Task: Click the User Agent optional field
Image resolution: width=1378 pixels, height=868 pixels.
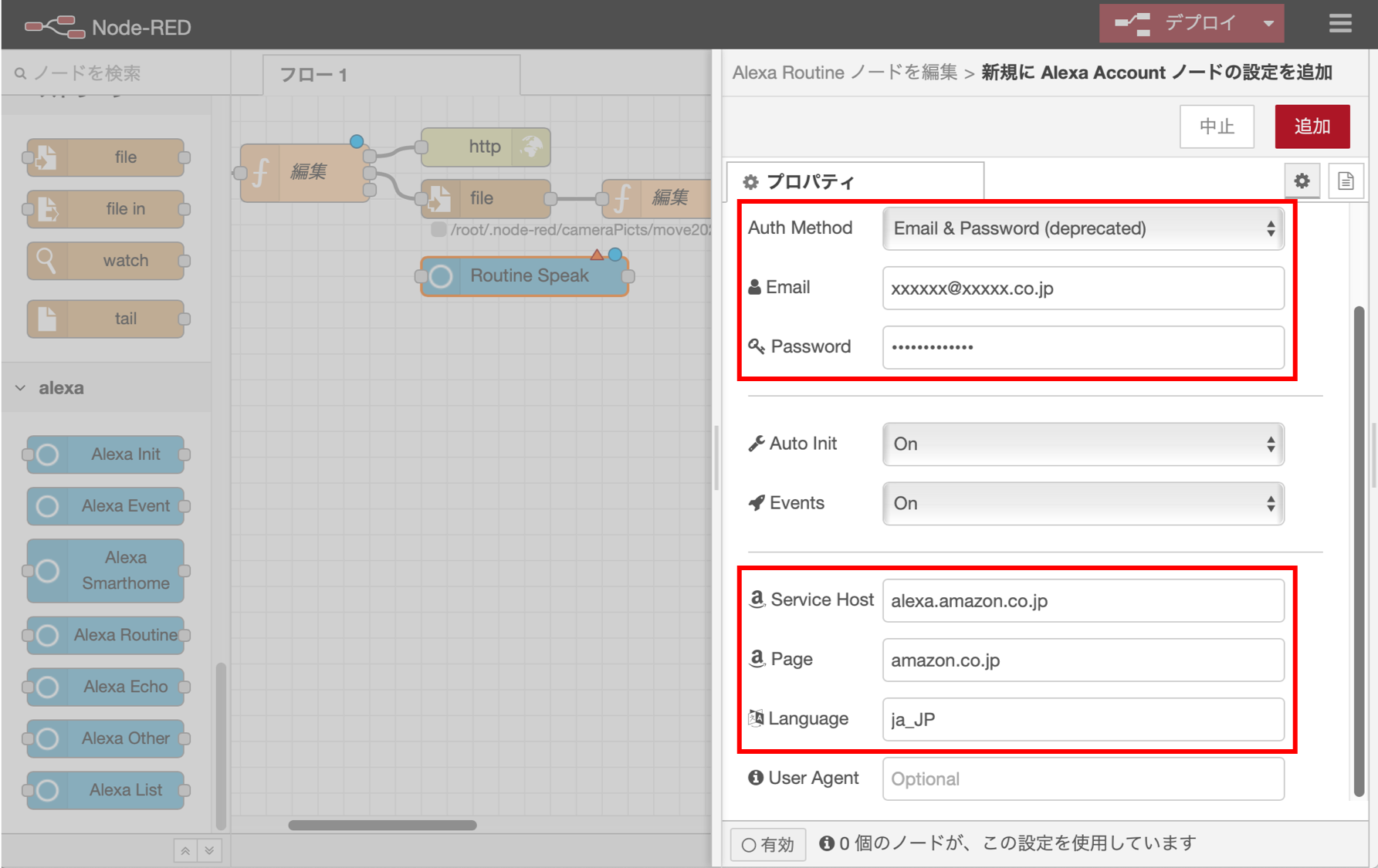Action: 1083,779
